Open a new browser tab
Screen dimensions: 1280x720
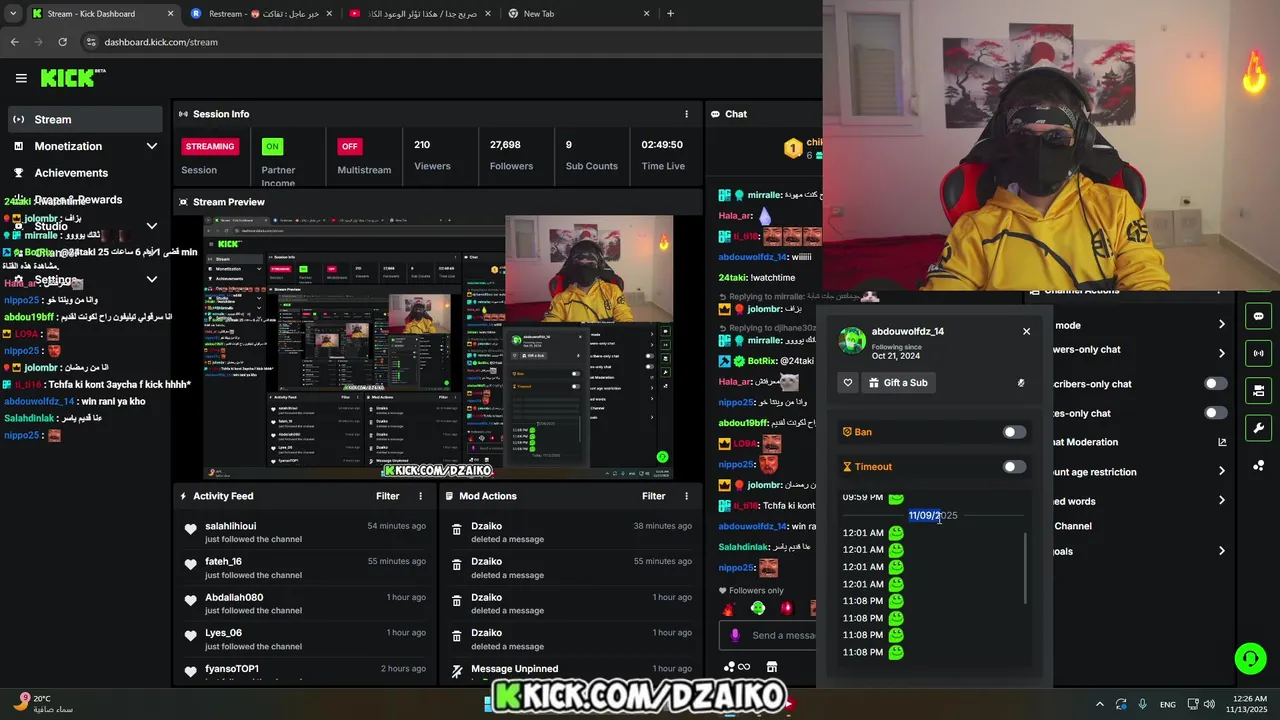670,14
